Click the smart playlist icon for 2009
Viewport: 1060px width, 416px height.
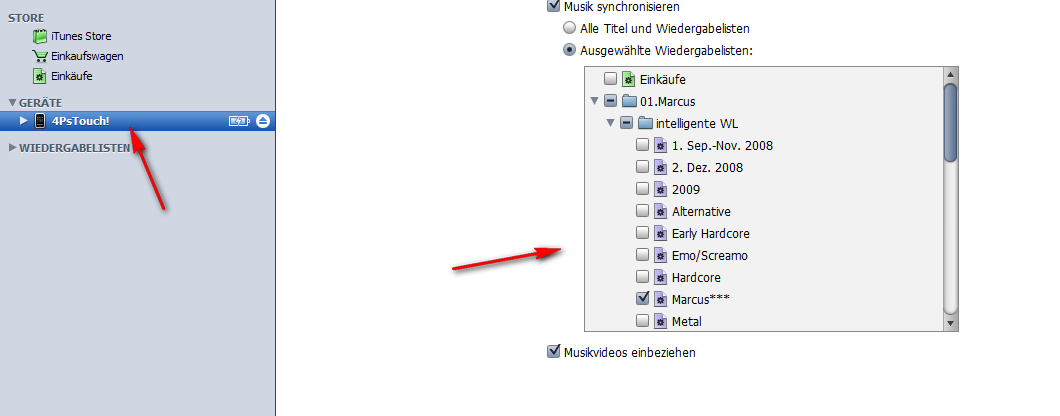660,189
